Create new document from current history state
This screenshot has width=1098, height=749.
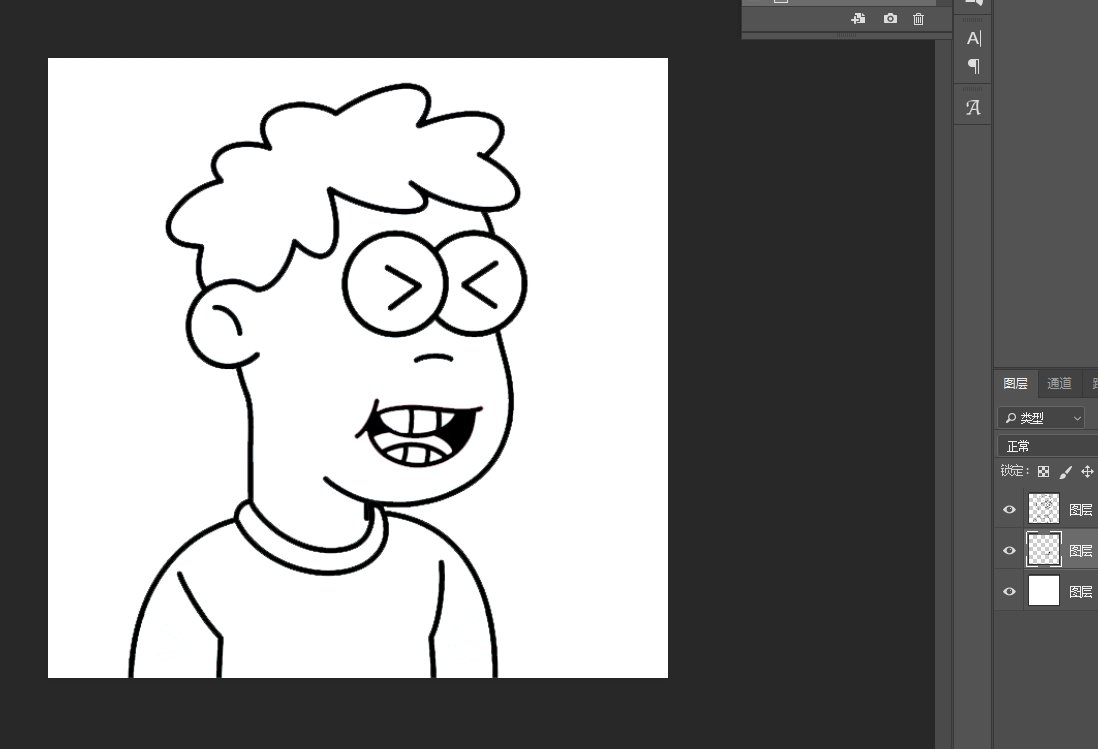pos(858,19)
